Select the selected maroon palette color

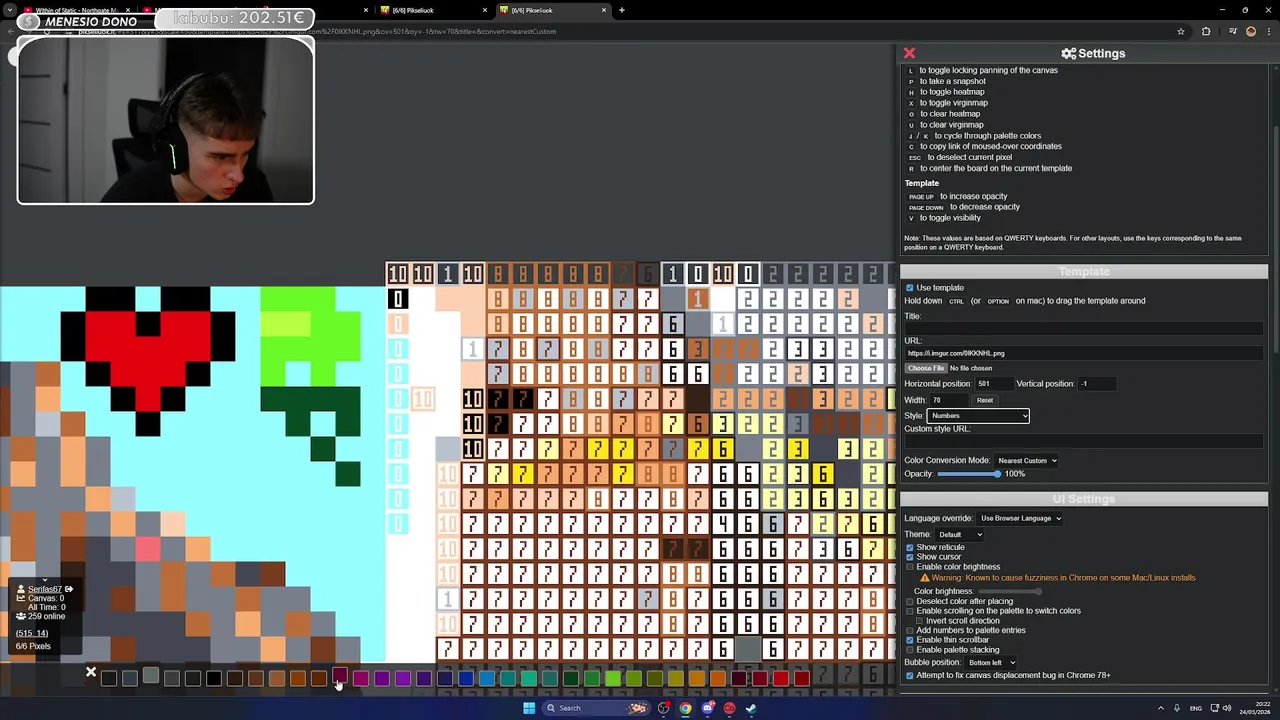tap(340, 676)
